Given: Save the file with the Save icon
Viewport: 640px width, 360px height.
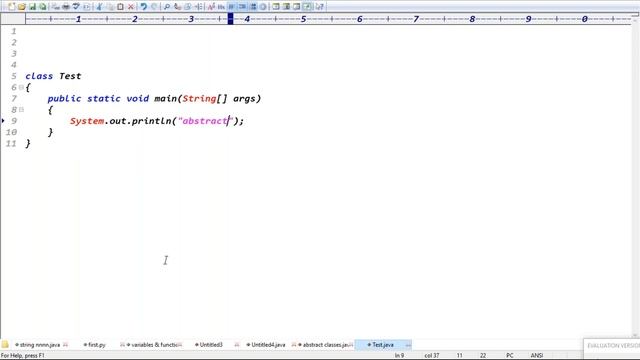Looking at the screenshot, I should (x=32, y=7).
